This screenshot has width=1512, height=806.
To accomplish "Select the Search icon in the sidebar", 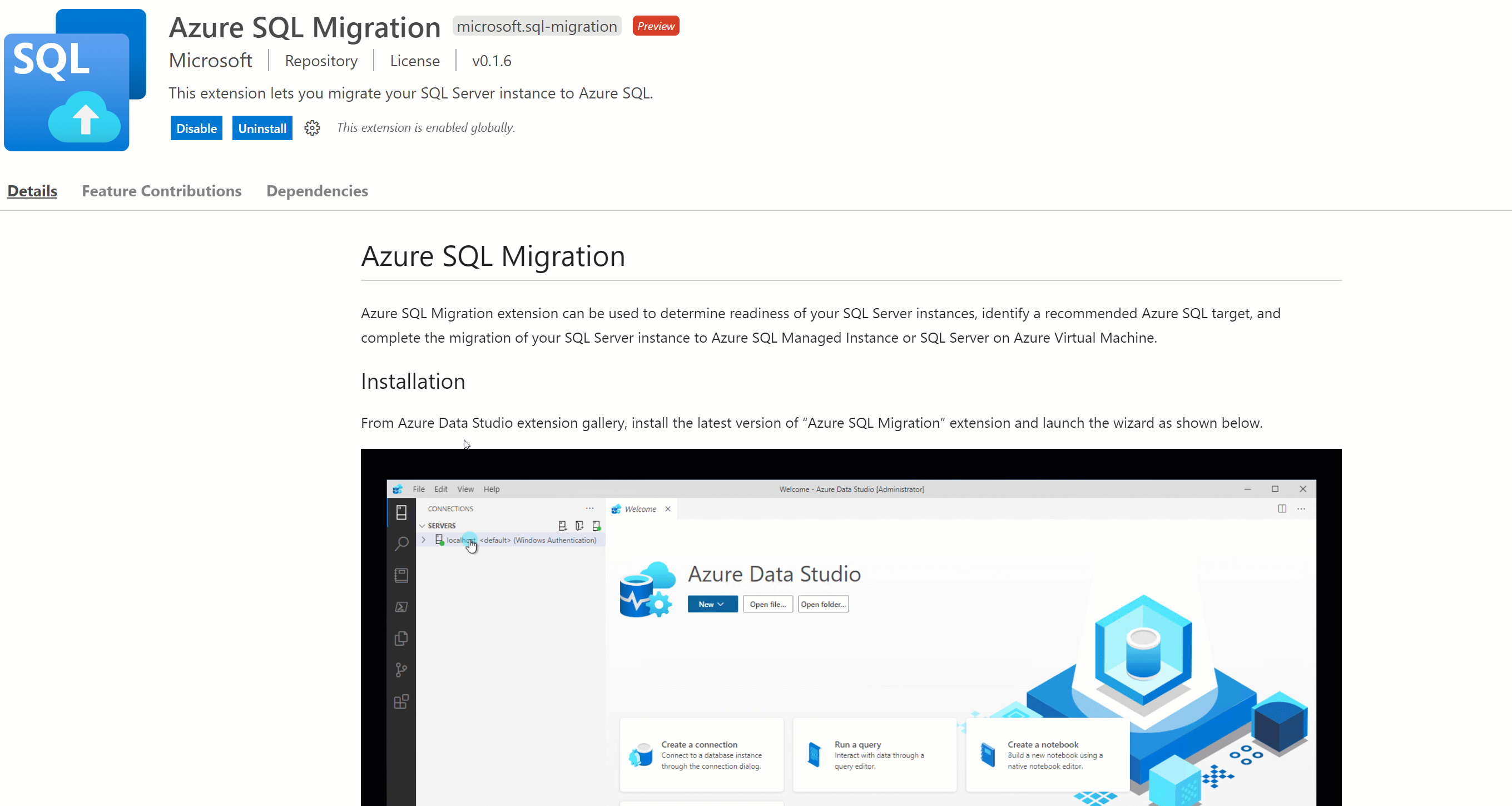I will [401, 543].
